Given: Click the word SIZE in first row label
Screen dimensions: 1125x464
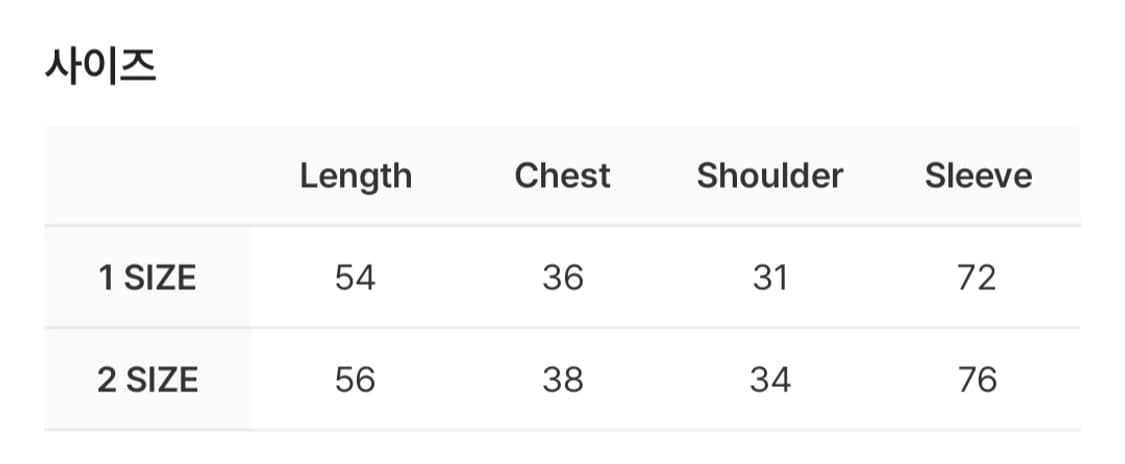Looking at the screenshot, I should [x=160, y=278].
